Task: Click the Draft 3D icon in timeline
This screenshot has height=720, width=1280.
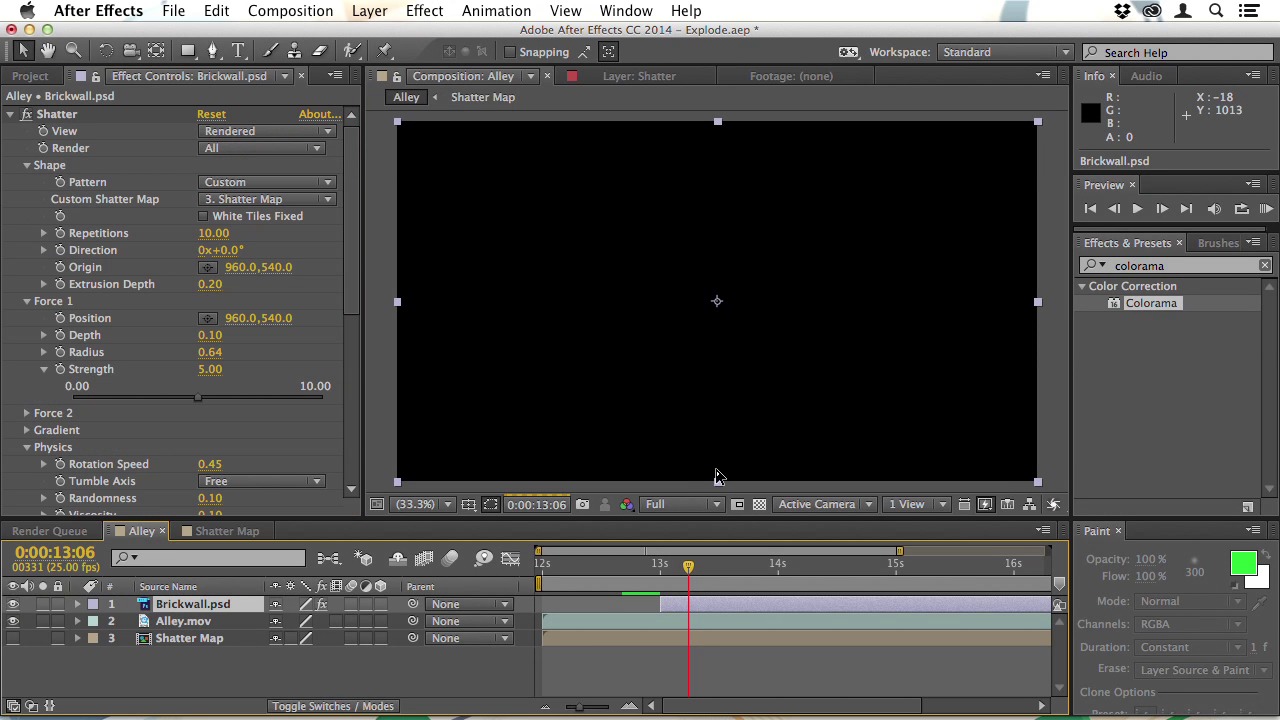Action: 364,559
